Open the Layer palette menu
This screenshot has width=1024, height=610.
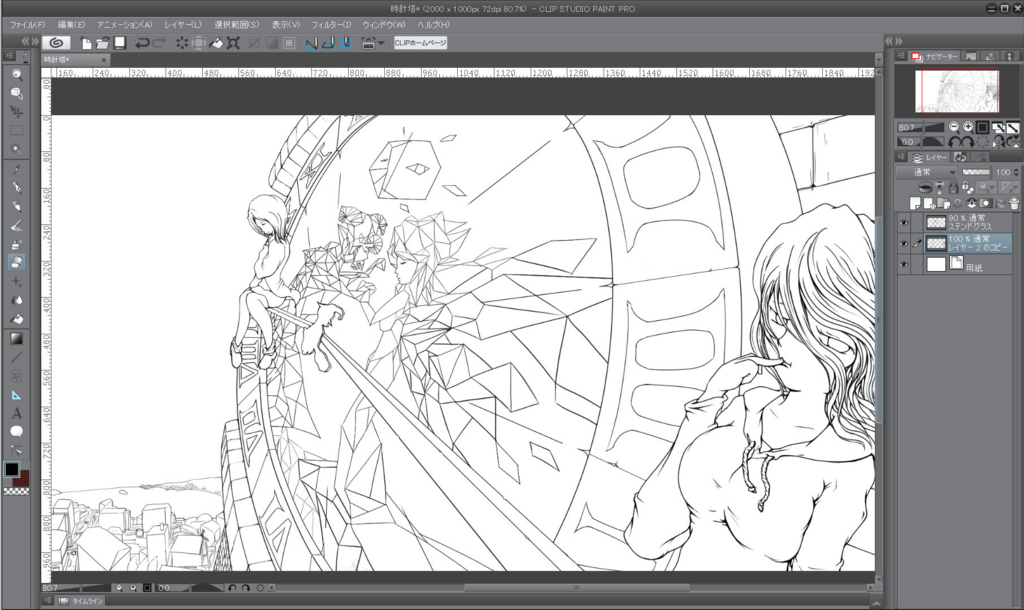pyautogui.click(x=901, y=157)
